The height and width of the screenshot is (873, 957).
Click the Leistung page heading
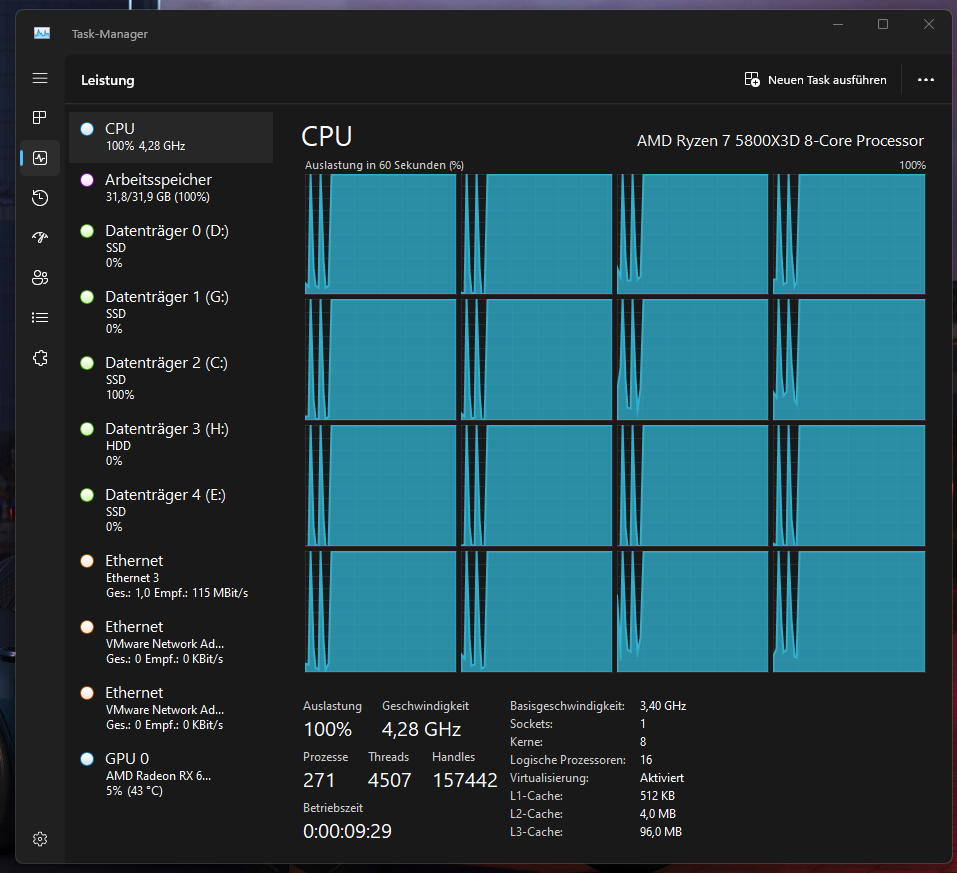[x=107, y=80]
